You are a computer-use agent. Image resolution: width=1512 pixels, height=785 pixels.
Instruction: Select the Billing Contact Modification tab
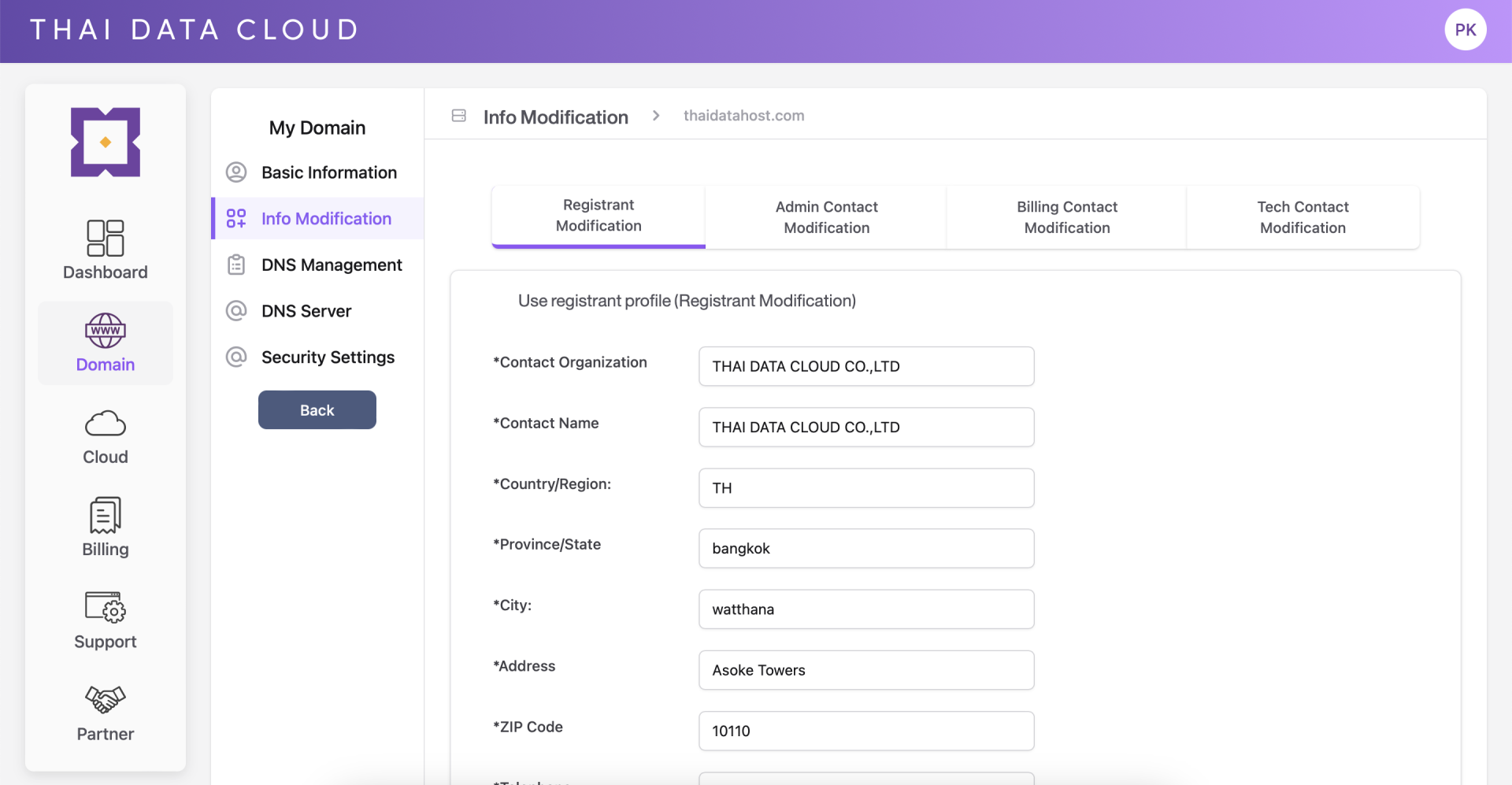tap(1066, 217)
